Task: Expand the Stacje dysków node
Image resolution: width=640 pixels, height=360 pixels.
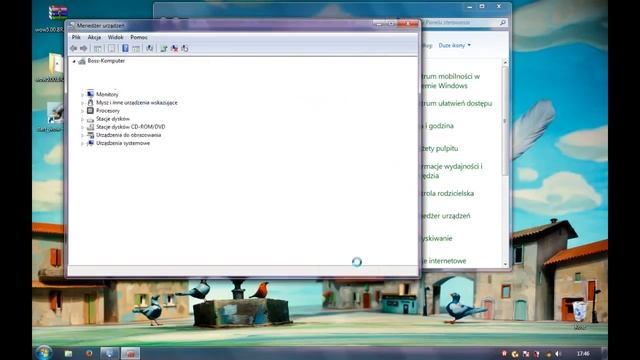Action: (x=82, y=119)
